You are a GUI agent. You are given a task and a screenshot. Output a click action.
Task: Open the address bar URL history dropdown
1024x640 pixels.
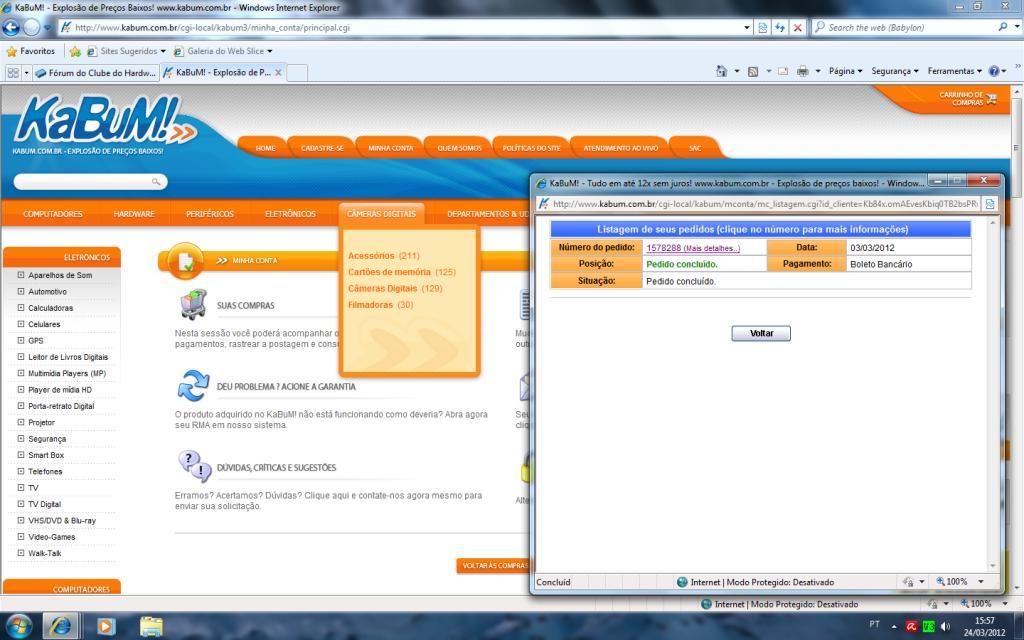tap(746, 27)
